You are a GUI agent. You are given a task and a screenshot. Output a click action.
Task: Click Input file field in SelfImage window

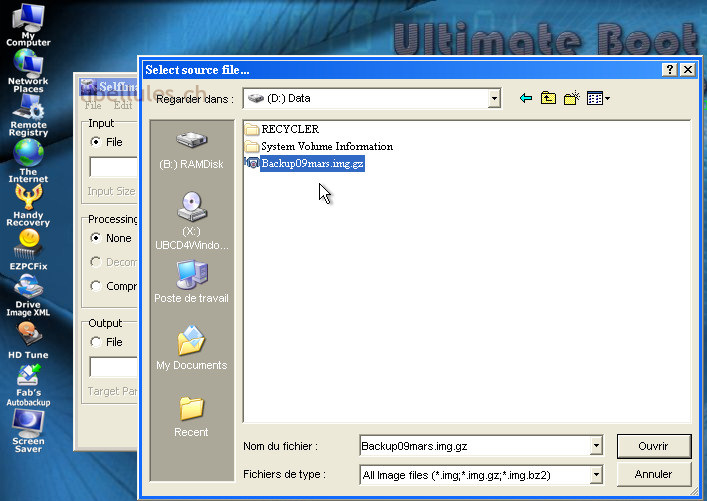click(x=113, y=167)
